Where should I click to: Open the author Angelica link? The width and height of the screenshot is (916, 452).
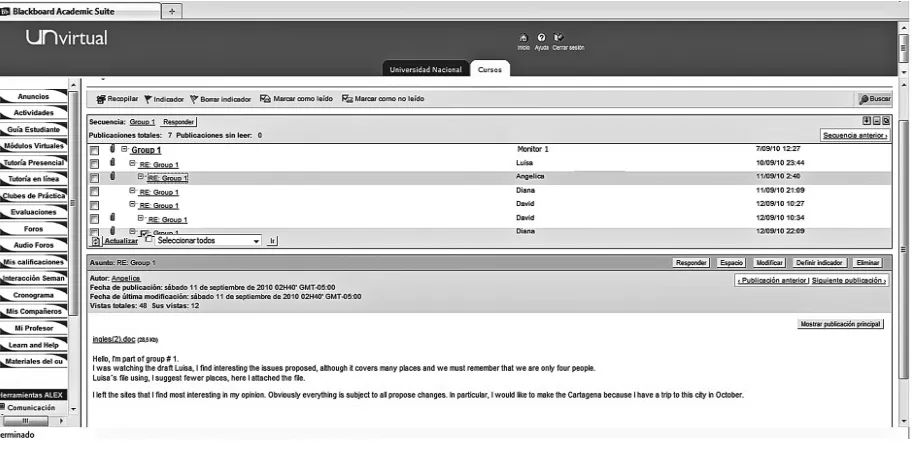pos(126,279)
